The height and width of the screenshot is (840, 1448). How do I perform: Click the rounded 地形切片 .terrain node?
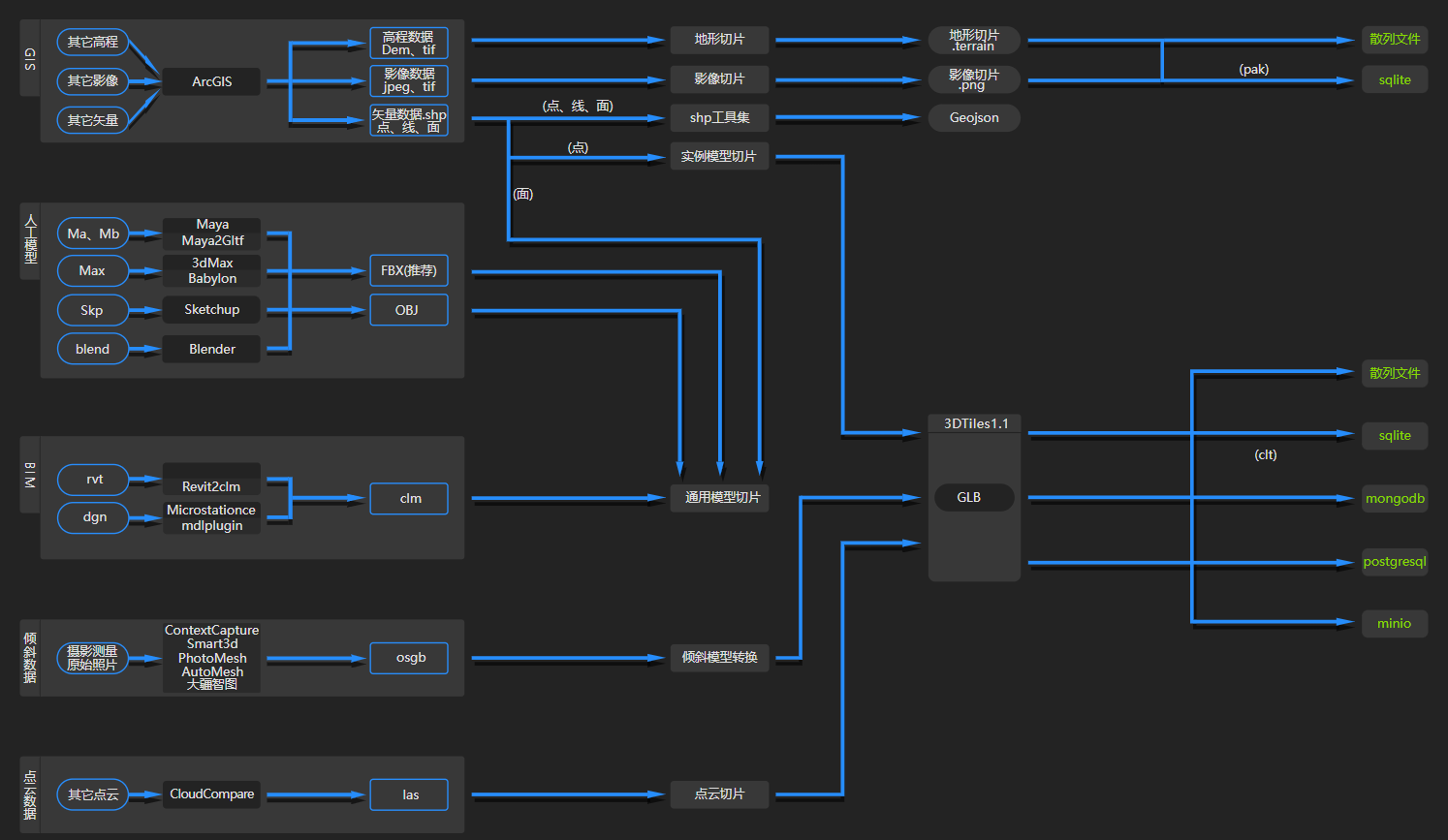click(974, 40)
